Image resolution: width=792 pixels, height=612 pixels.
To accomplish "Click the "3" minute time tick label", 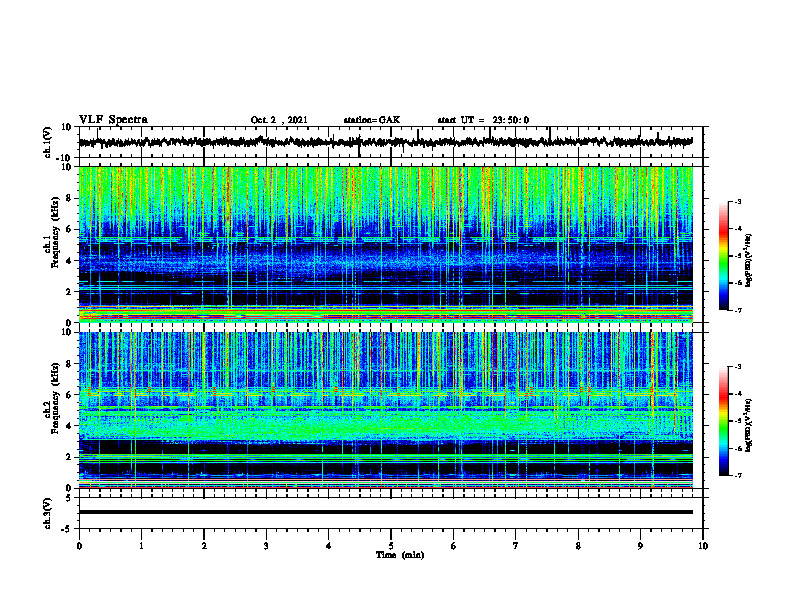I will 266,546.
